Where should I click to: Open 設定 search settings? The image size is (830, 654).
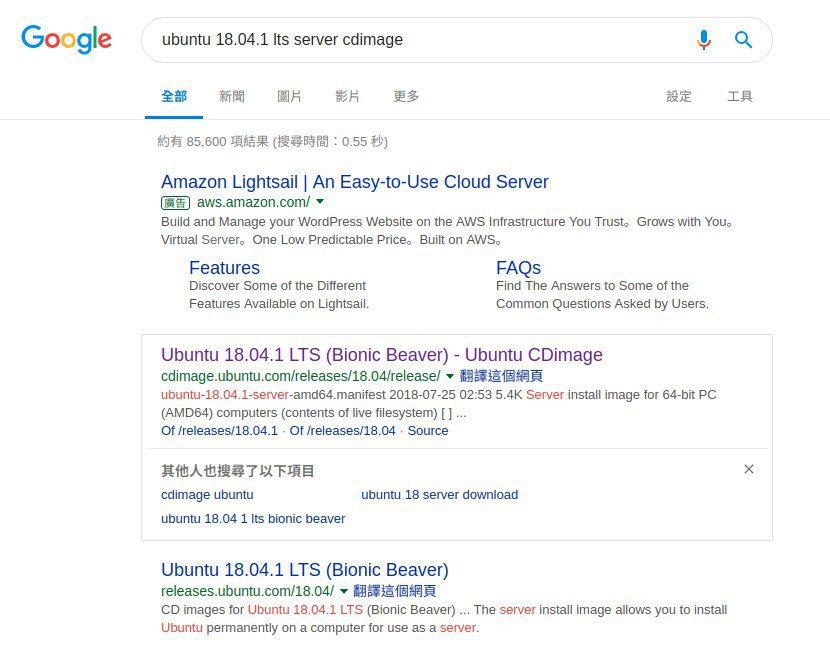(679, 96)
